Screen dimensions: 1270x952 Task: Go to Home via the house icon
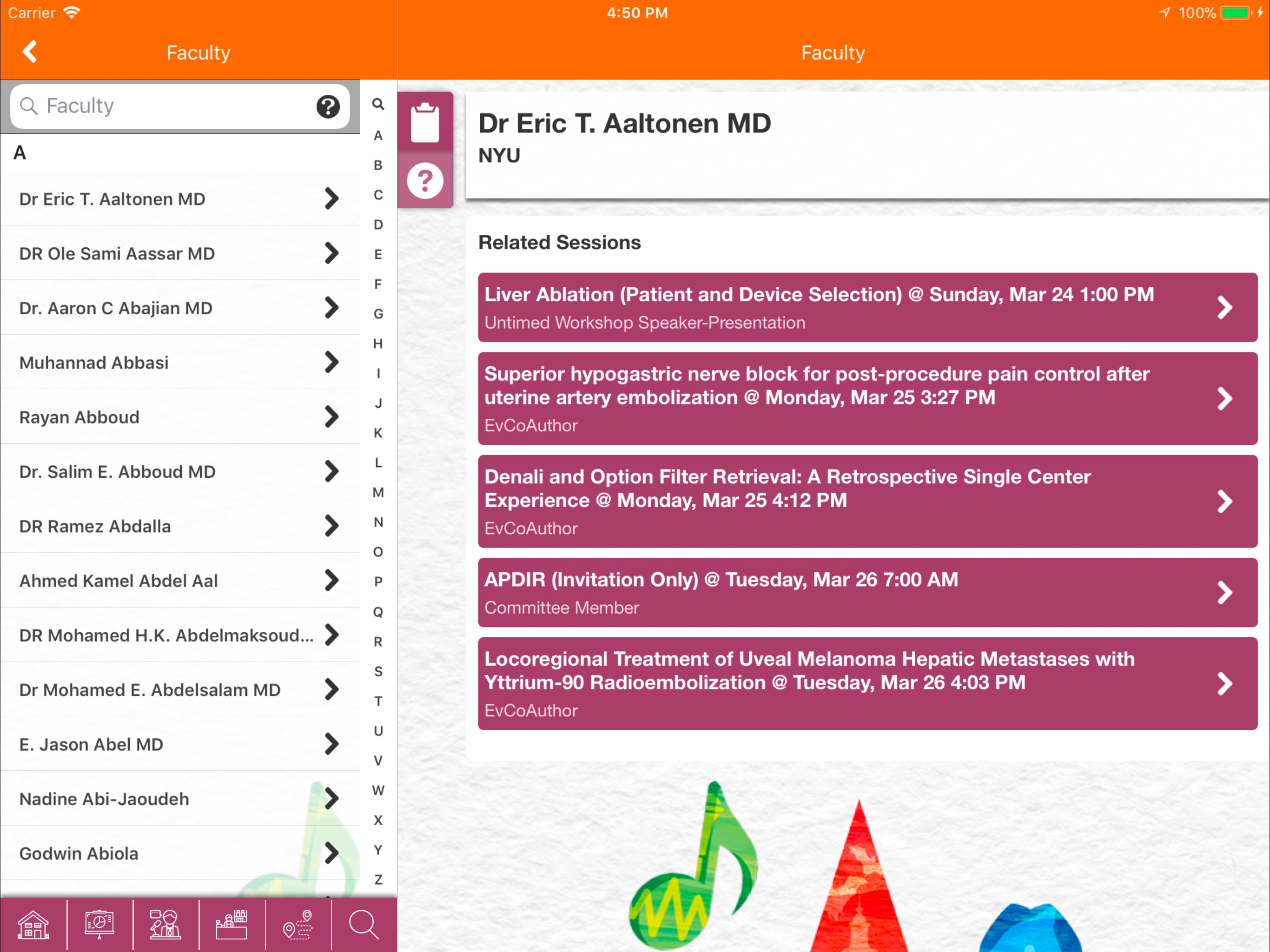pos(33,925)
